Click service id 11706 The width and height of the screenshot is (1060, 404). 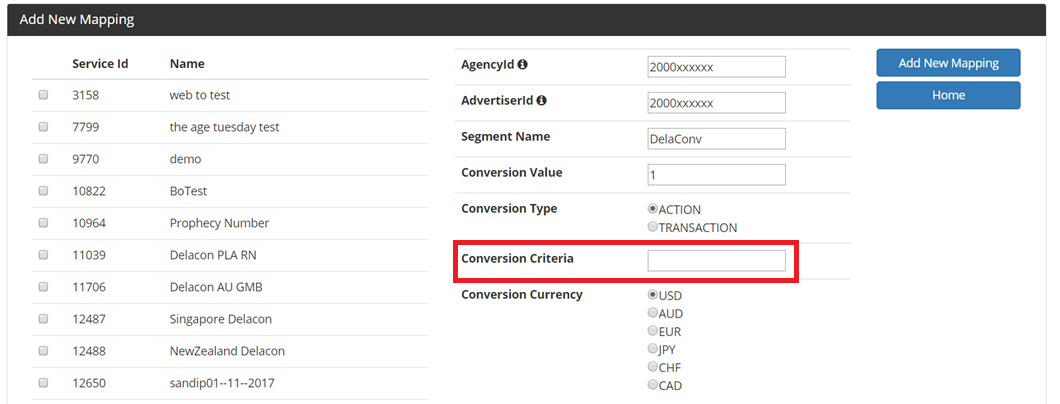tap(89, 287)
